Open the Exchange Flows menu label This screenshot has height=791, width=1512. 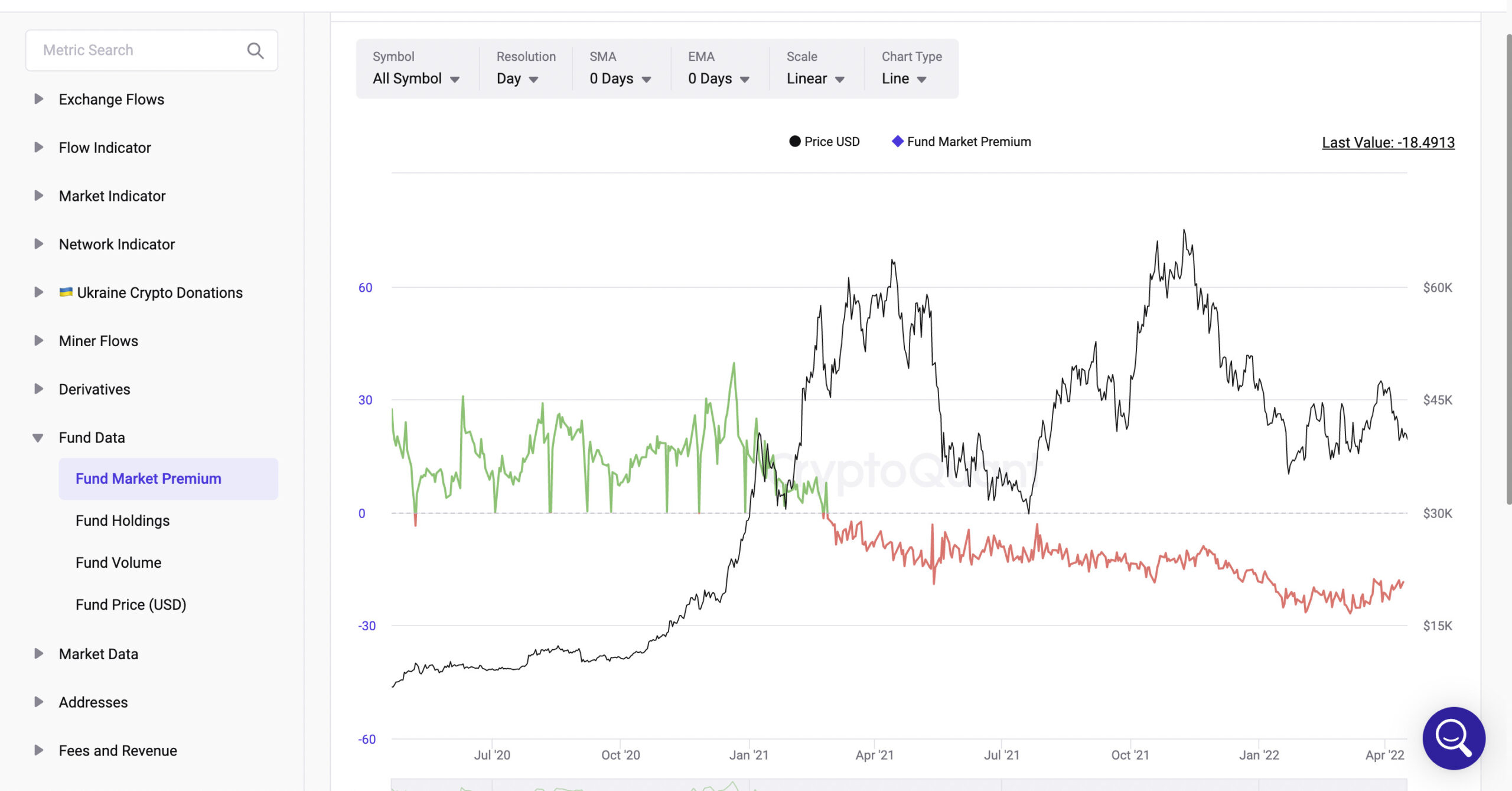coord(112,99)
